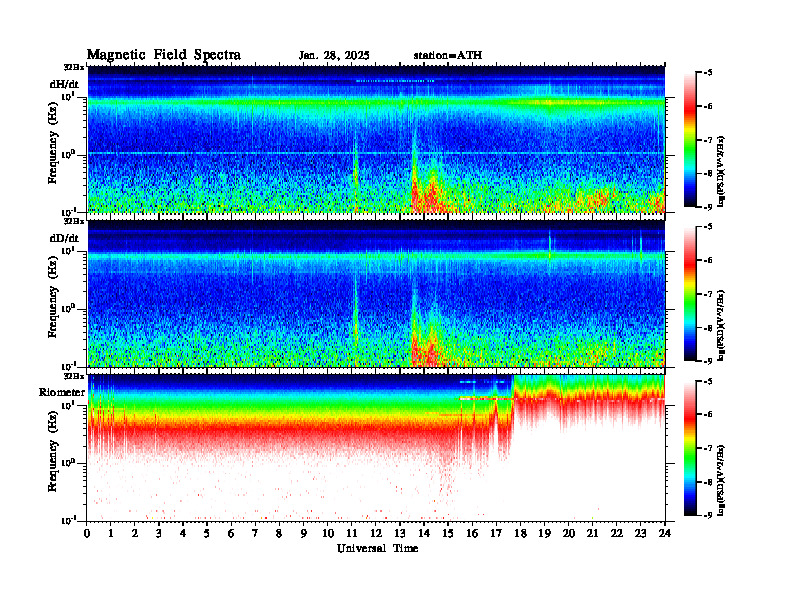
Task: Click the 32Hz label atop the dH/dt panel
Action: pyautogui.click(x=74, y=66)
